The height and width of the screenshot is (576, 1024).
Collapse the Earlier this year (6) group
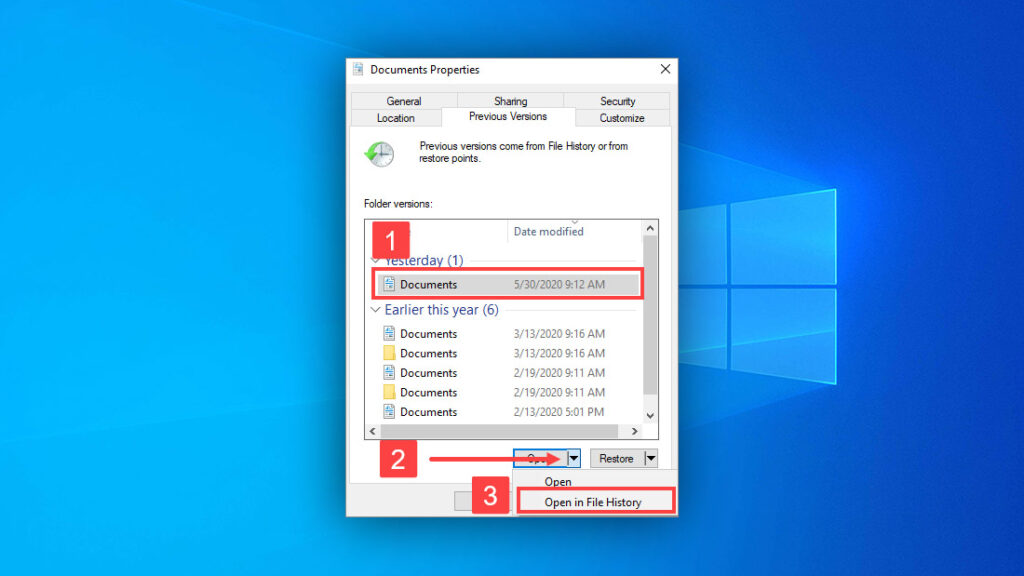pyautogui.click(x=375, y=310)
